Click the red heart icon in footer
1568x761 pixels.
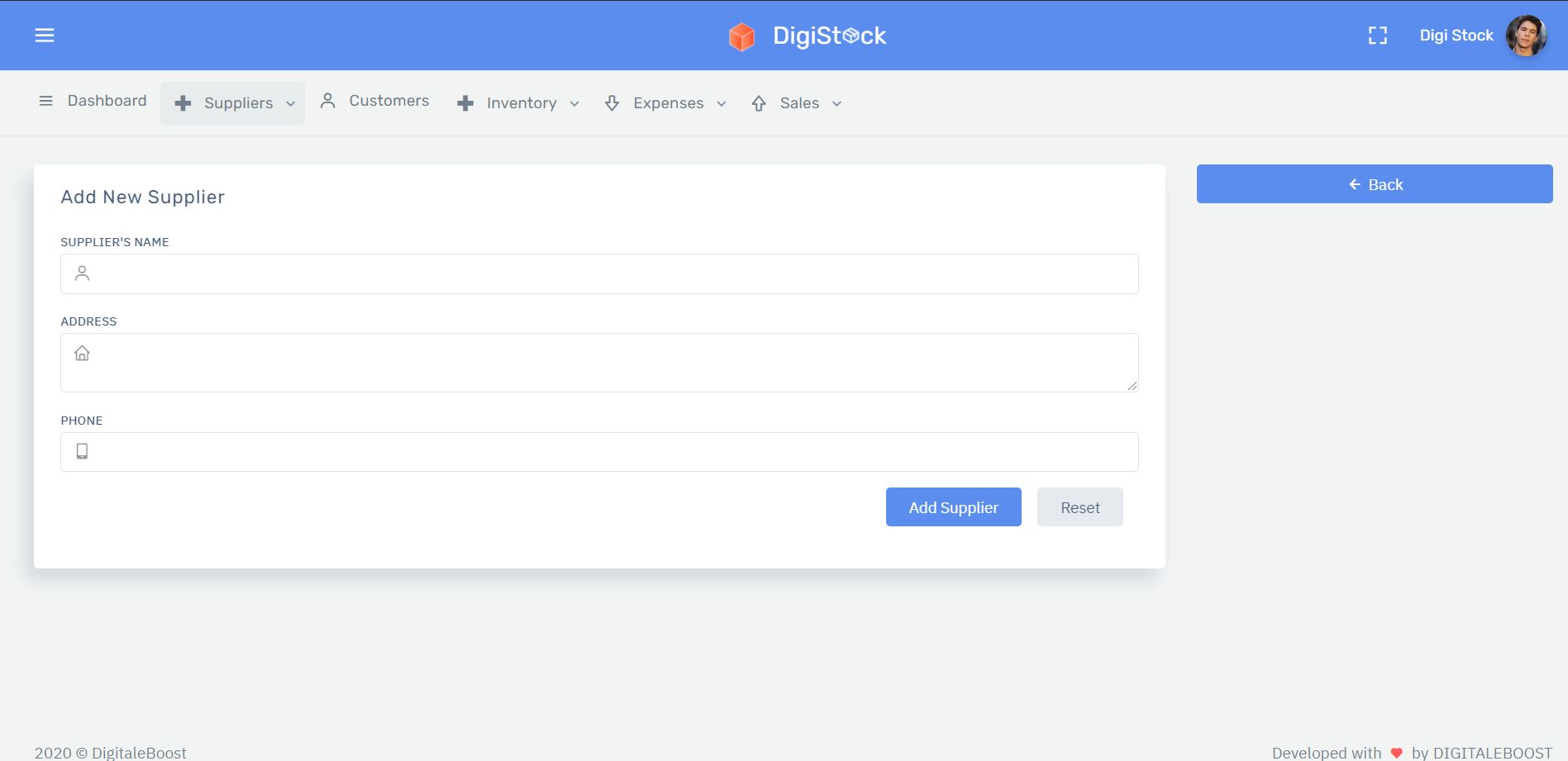1397,753
